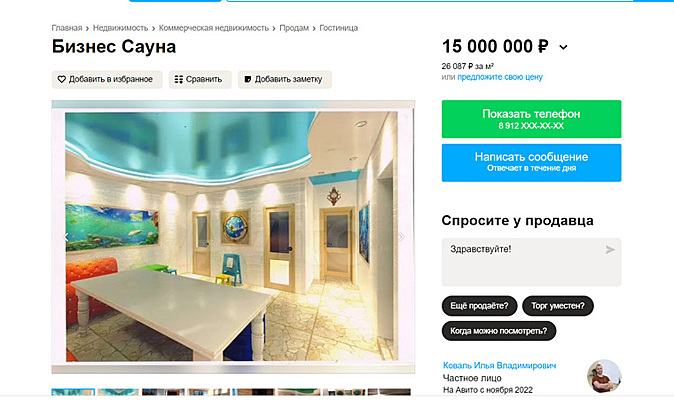This screenshot has height=400, width=674.
Task: Click into the Здравствуйте! message field
Action: pos(531,262)
